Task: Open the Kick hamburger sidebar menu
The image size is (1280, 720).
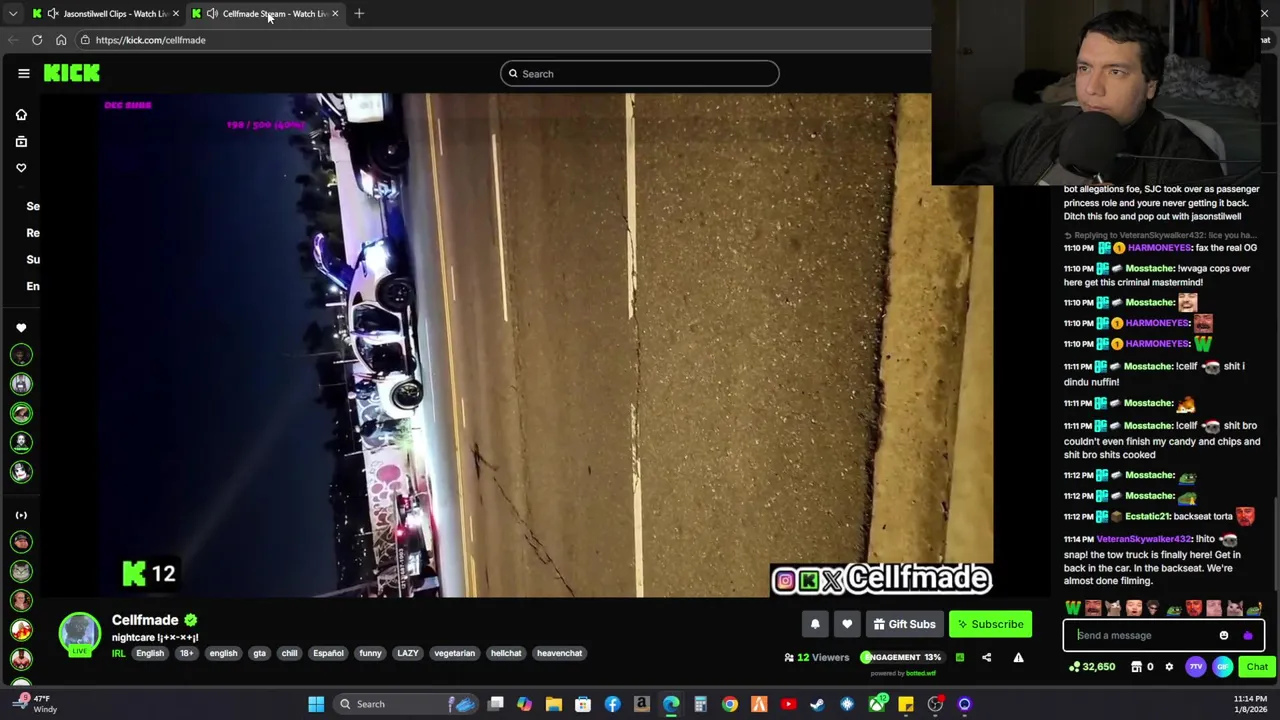Action: [24, 73]
